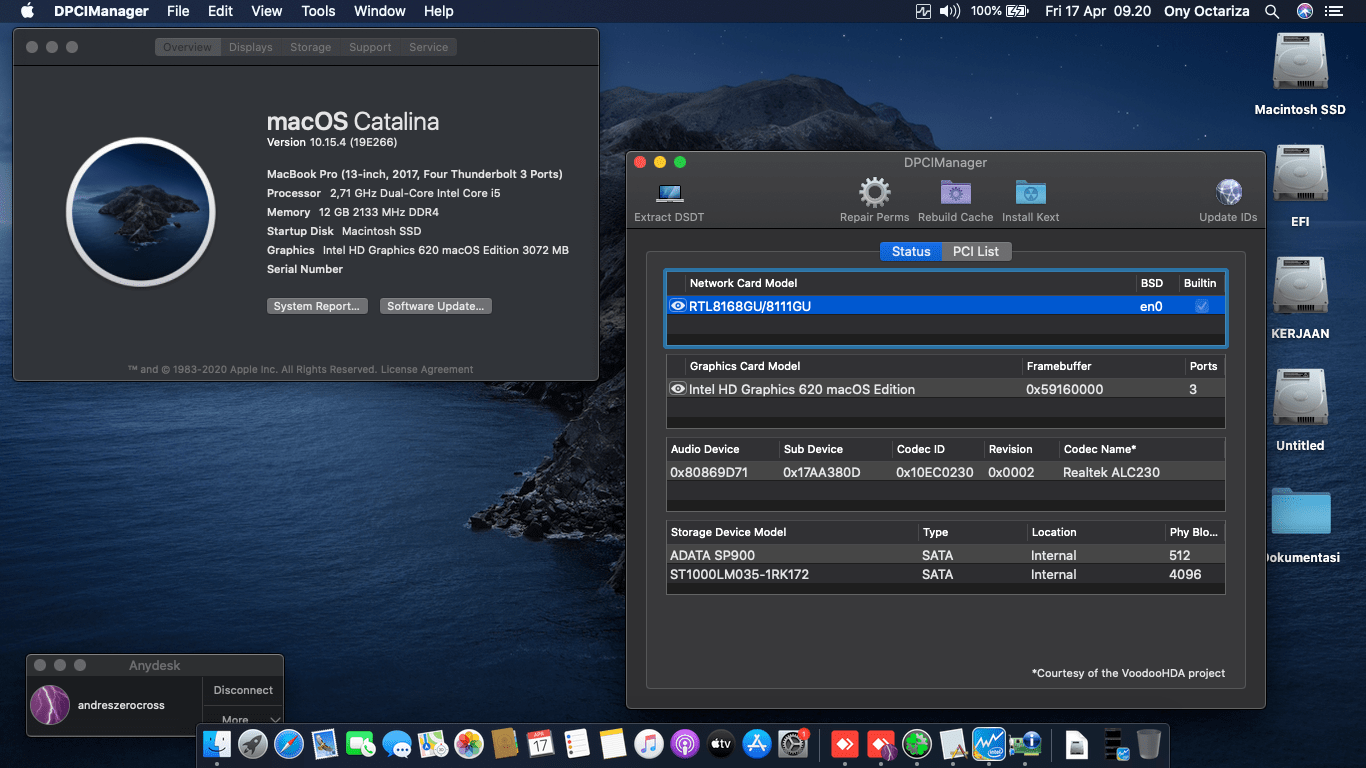Viewport: 1366px width, 768px height.
Task: Click the Install Kext folder icon
Action: tap(1030, 193)
